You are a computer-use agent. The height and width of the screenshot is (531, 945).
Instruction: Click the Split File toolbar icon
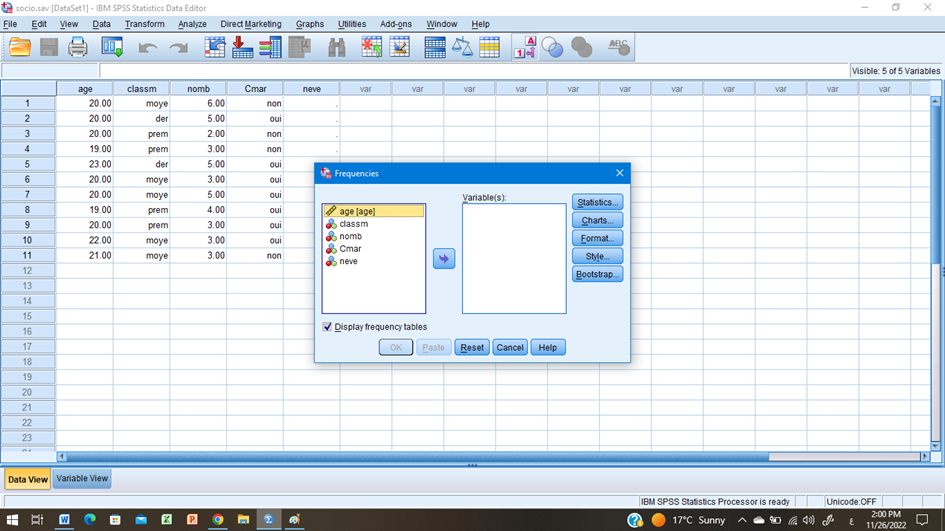tap(435, 47)
